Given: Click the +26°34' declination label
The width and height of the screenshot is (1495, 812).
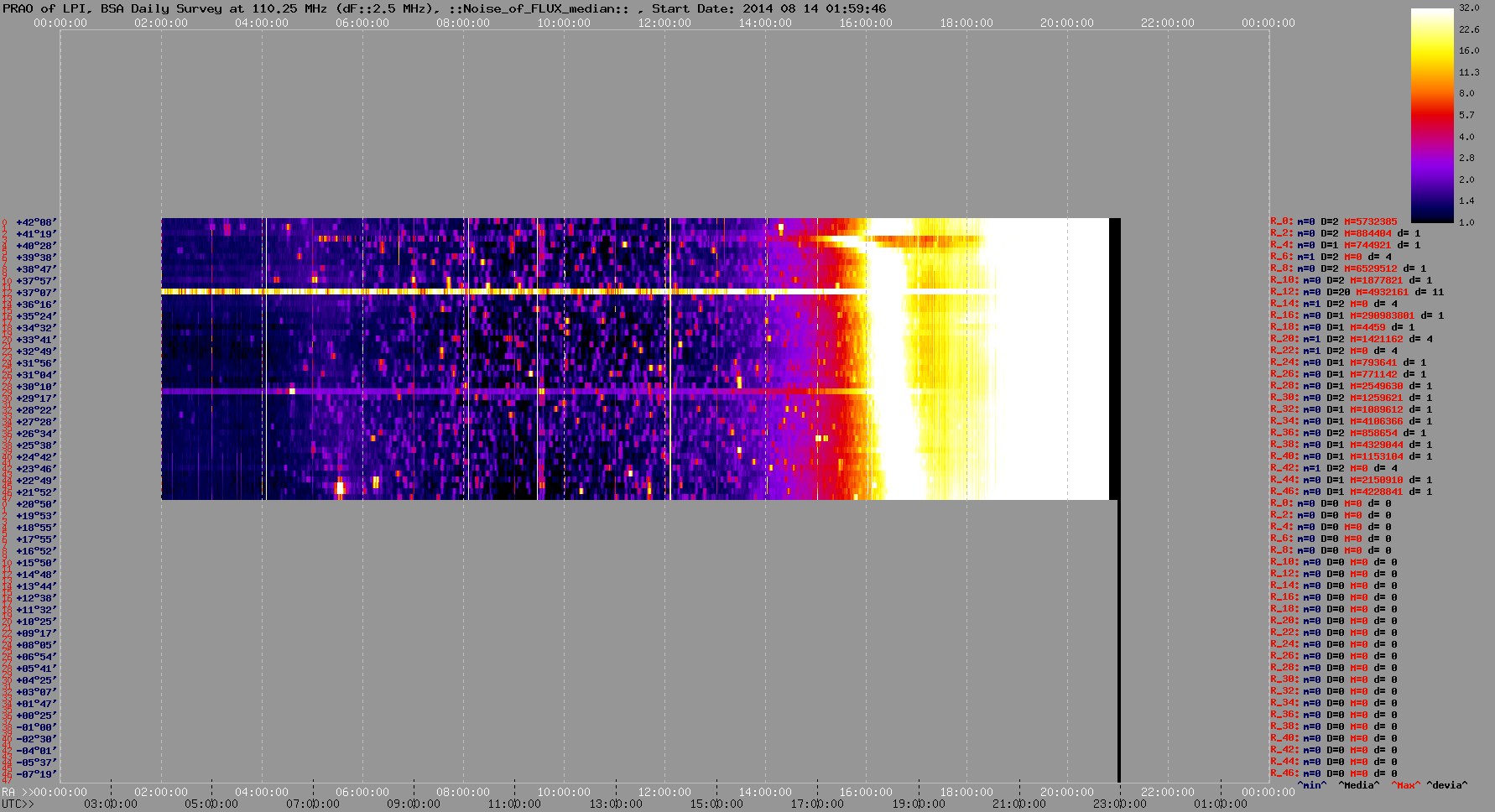Looking at the screenshot, I should coord(36,434).
